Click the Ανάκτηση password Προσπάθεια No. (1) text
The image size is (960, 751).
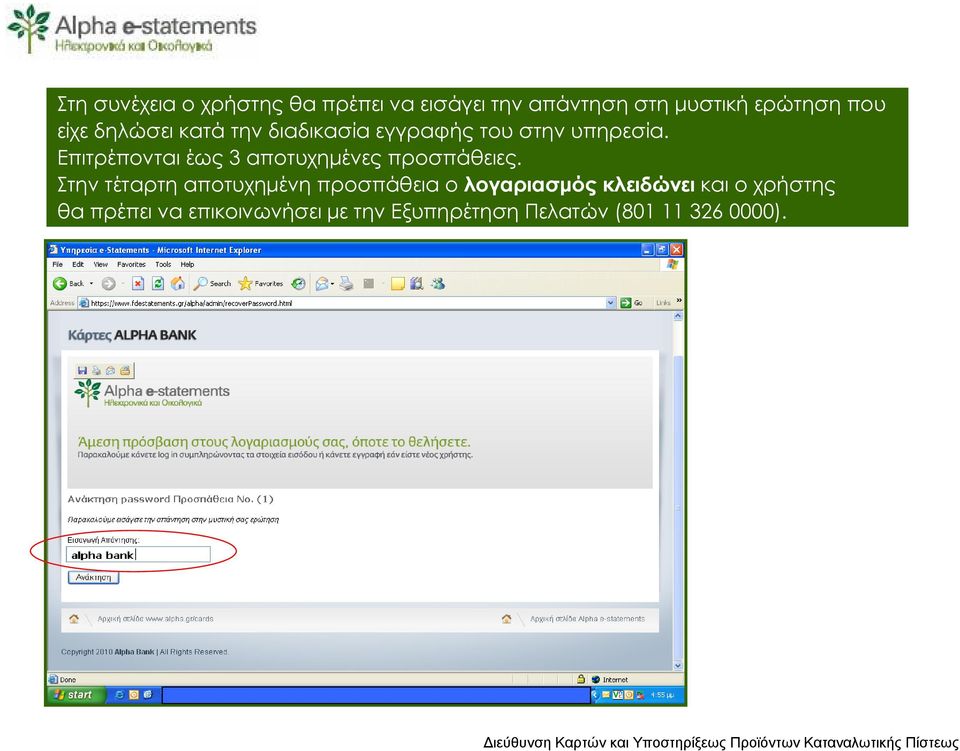[171, 499]
